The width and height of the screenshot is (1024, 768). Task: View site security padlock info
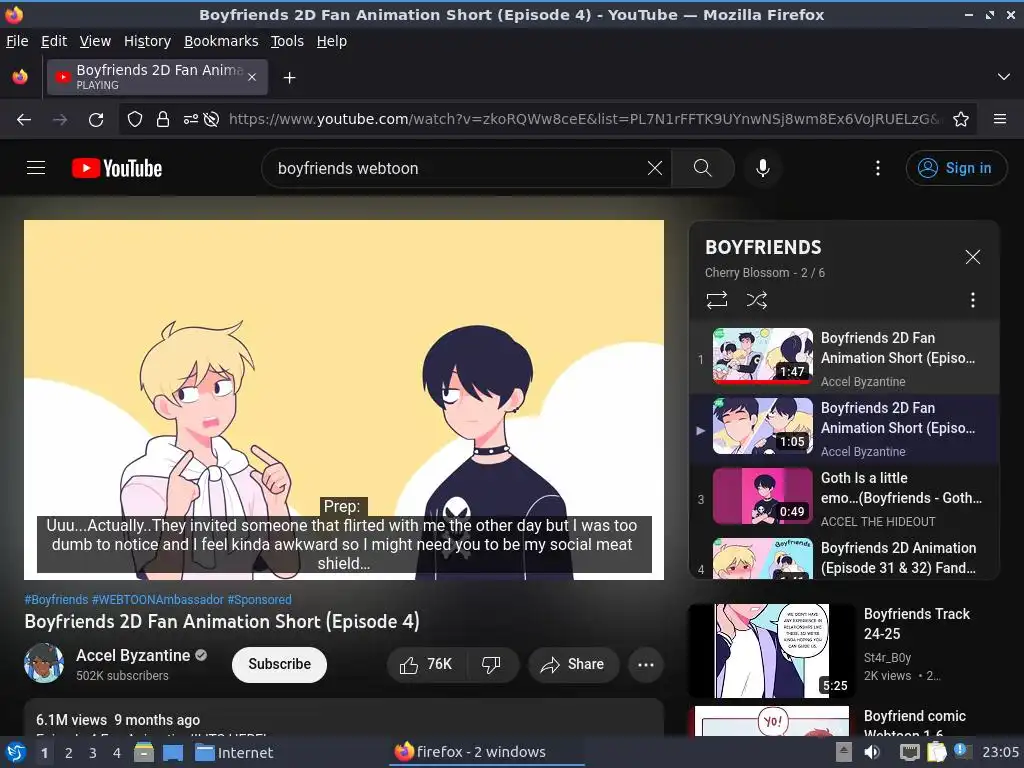[x=163, y=120]
